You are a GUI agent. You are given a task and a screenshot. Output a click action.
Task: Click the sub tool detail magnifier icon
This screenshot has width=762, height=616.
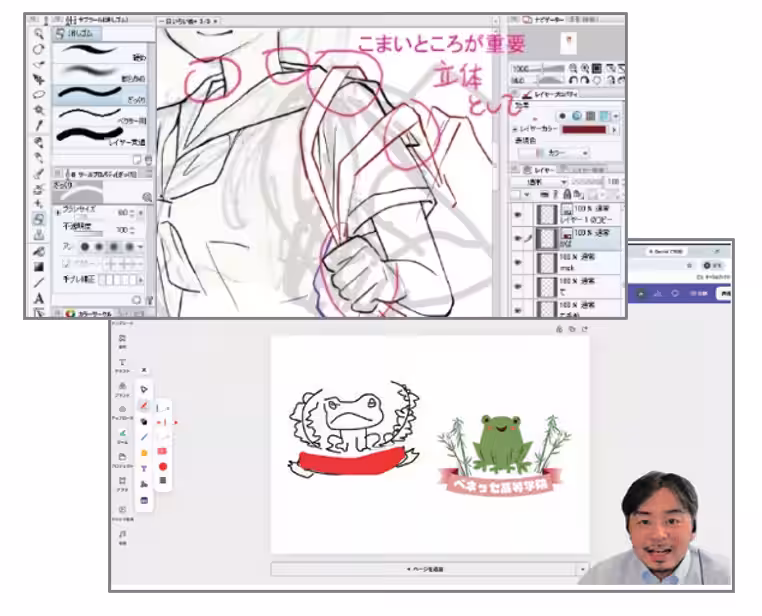tap(147, 197)
